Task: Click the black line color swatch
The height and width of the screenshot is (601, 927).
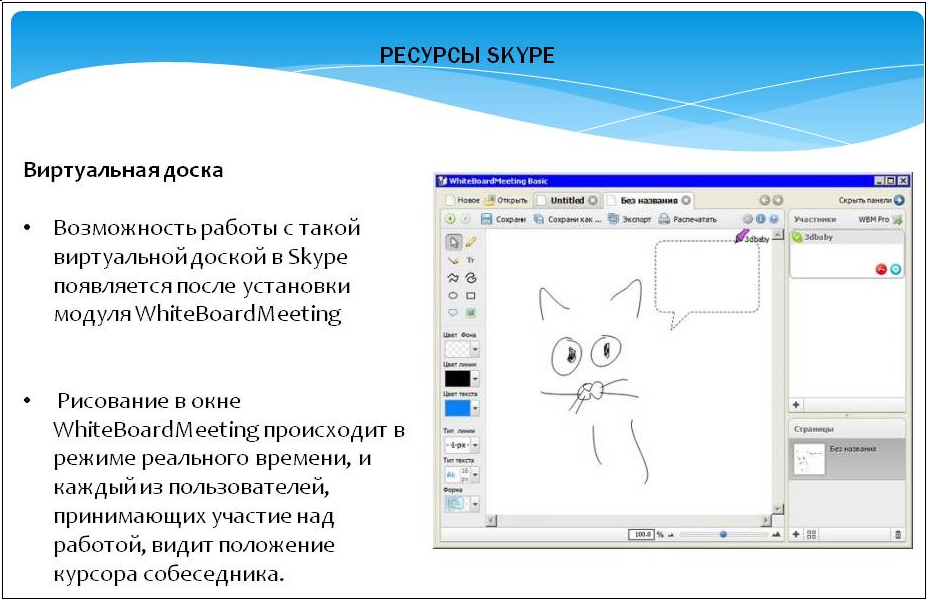Action: tap(457, 378)
